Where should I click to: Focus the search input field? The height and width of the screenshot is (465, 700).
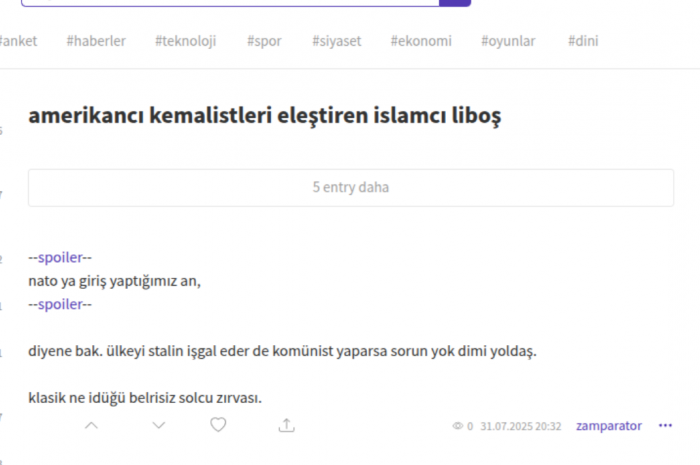(230, 2)
